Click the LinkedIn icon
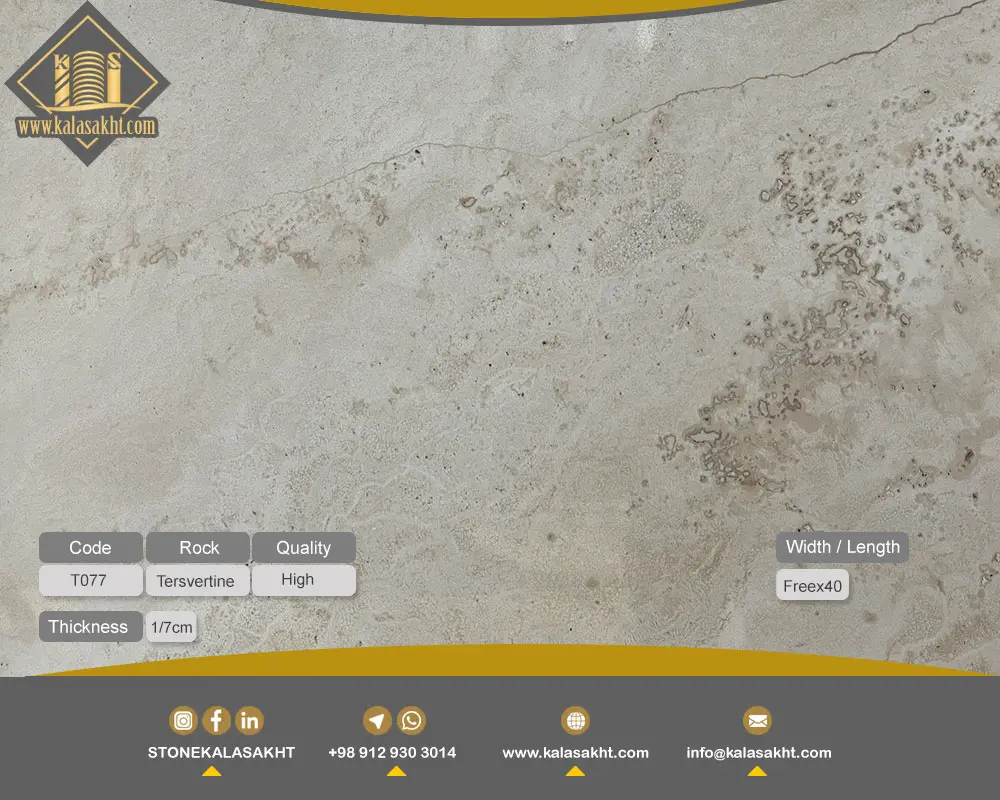Viewport: 1000px width, 800px height. 249,721
